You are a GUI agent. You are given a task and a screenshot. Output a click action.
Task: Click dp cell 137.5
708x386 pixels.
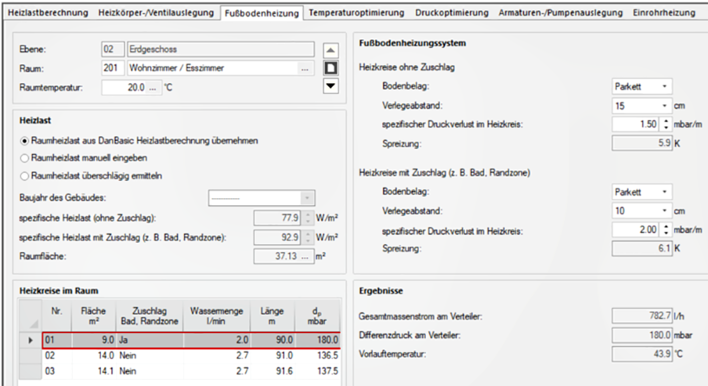(x=317, y=371)
